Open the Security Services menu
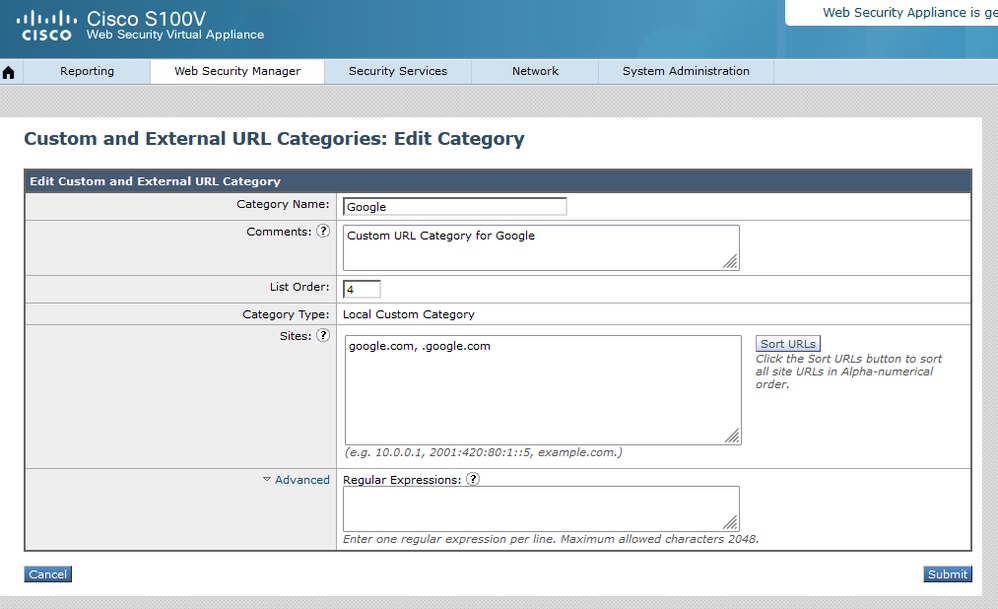The width and height of the screenshot is (998, 609). 398,71
